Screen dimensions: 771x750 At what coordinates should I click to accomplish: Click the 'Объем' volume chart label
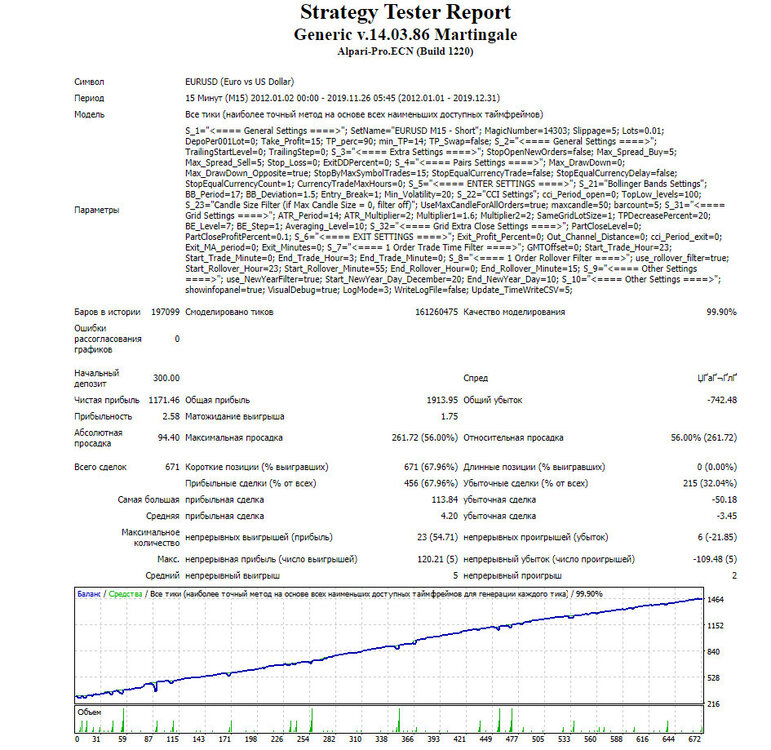(x=89, y=712)
